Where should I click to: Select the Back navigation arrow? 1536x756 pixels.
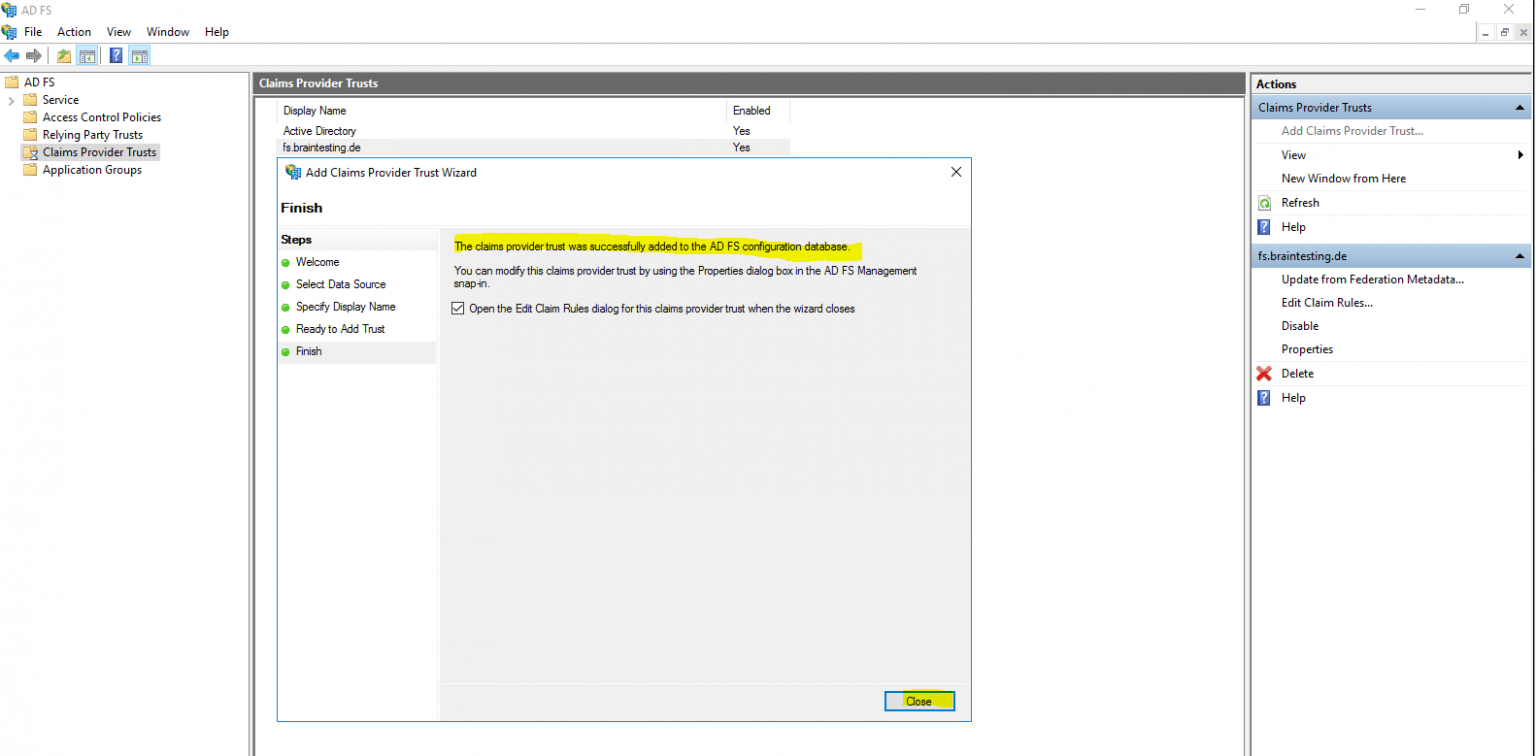[12, 55]
